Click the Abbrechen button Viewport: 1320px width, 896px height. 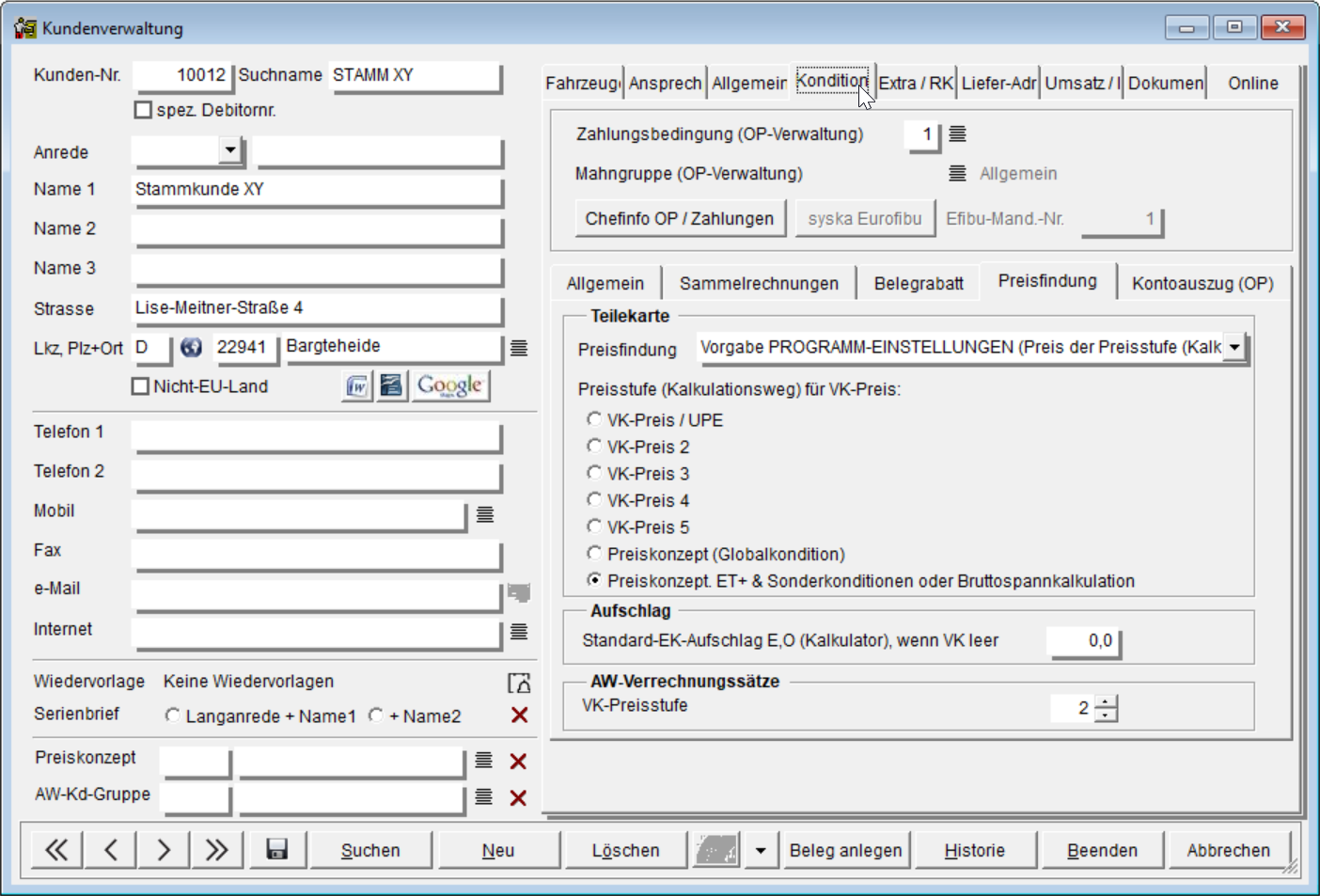click(x=1229, y=850)
